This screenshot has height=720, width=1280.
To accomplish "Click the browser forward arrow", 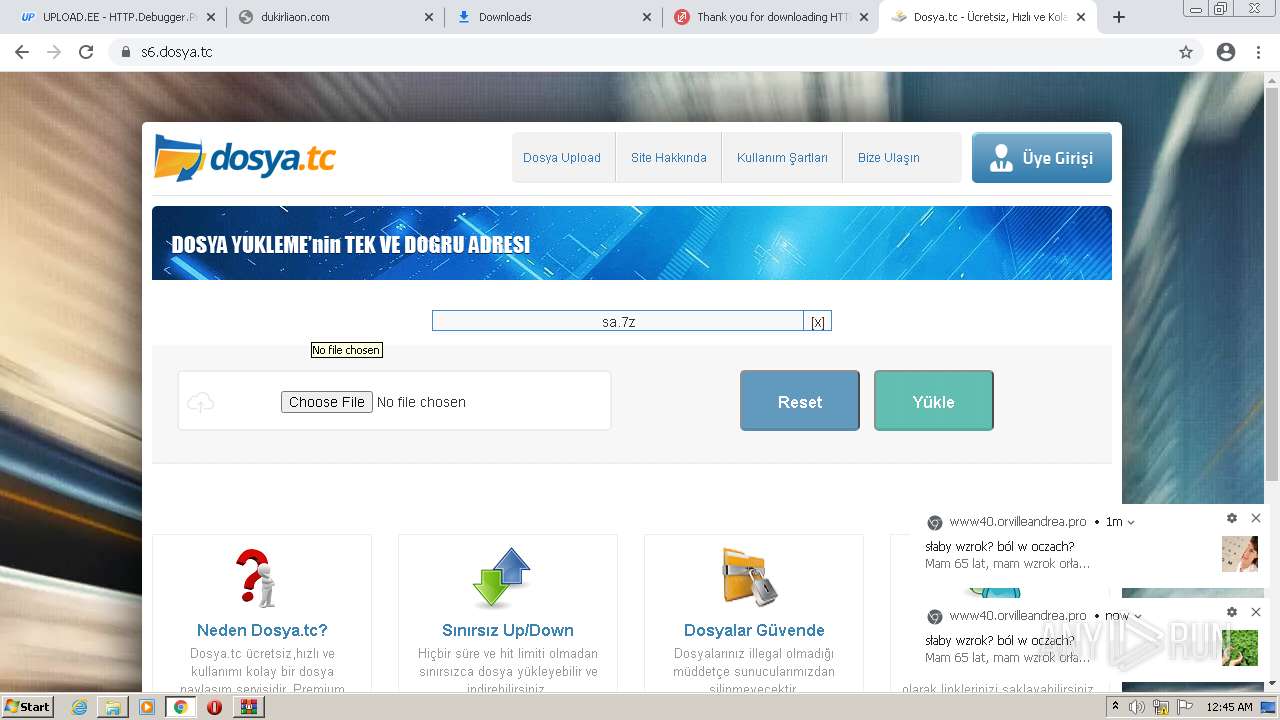I will click(54, 52).
